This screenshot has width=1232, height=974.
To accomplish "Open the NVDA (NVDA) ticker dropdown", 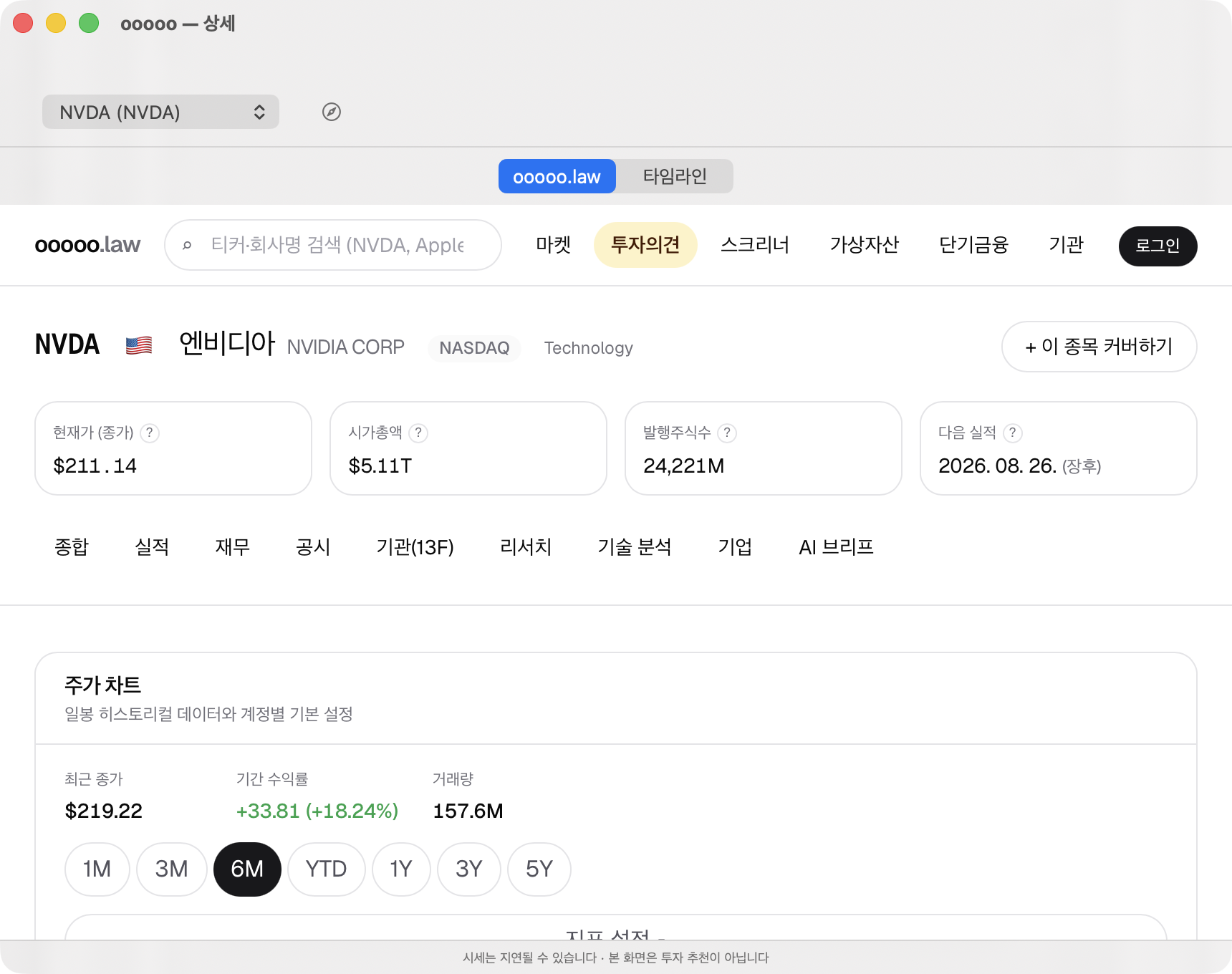I will (160, 112).
